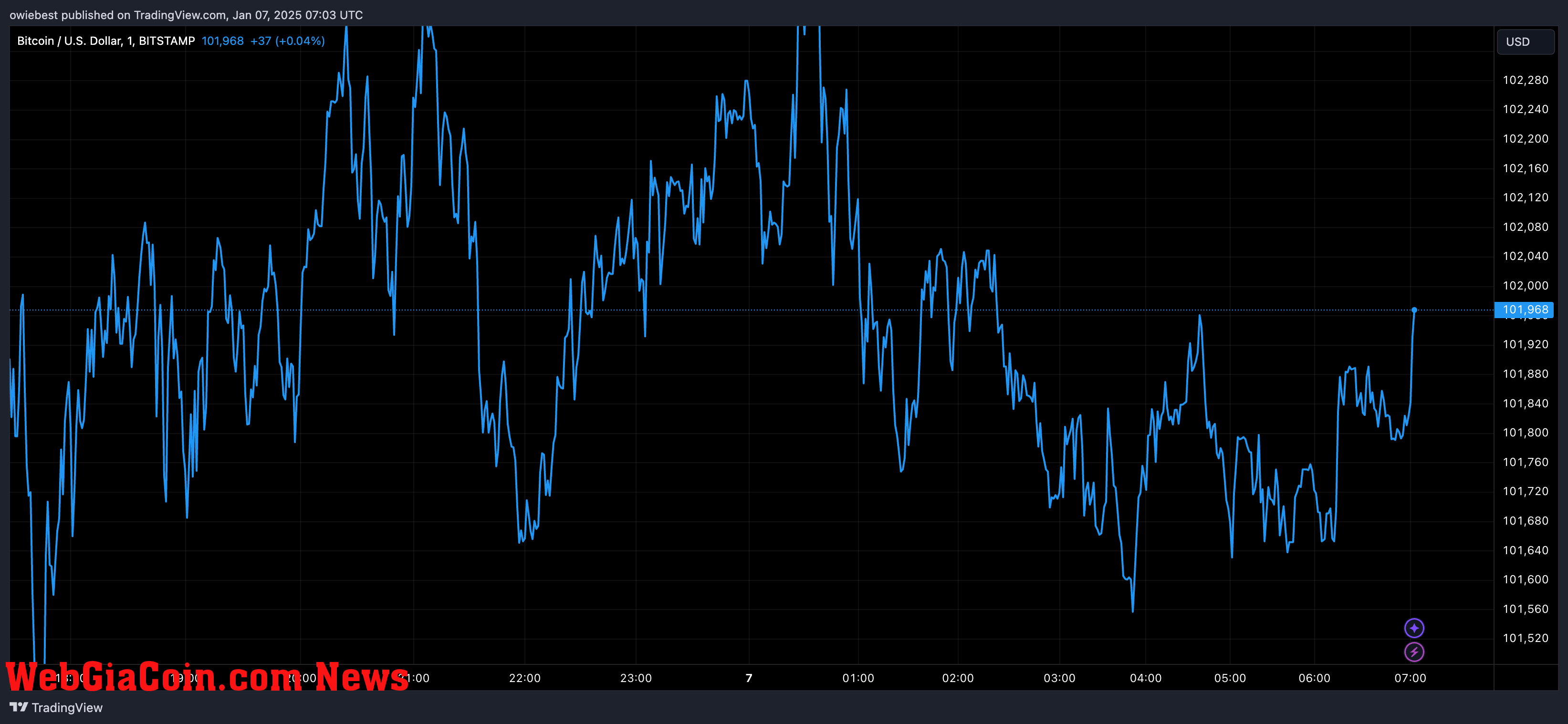Screen dimensions: 1568x724
Task: Click the 102,120 price axis label
Action: pyautogui.click(x=1526, y=197)
